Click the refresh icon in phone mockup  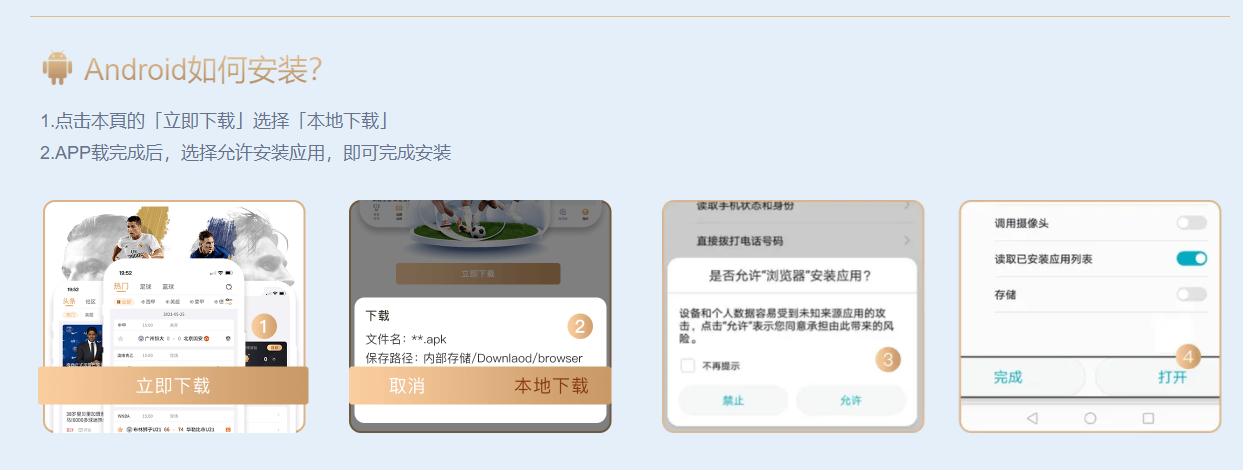(x=228, y=287)
